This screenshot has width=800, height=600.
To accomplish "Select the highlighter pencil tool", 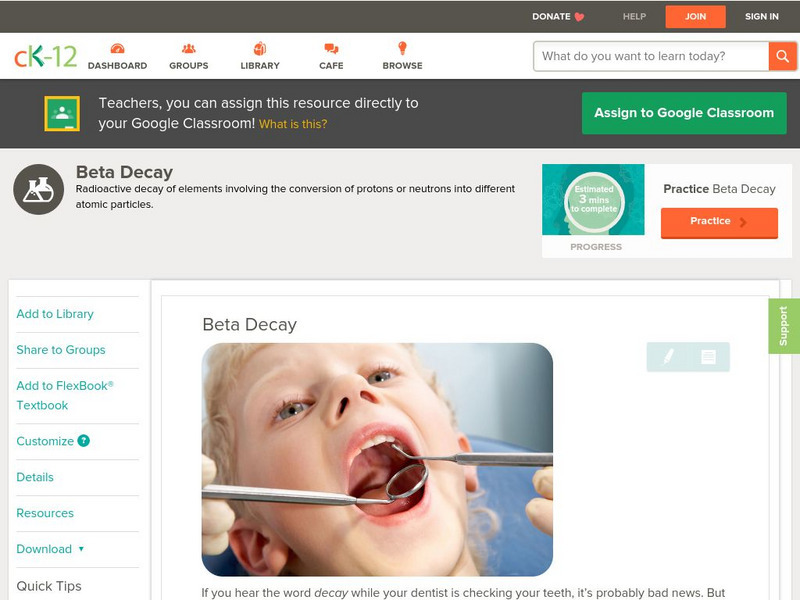I will click(x=668, y=356).
